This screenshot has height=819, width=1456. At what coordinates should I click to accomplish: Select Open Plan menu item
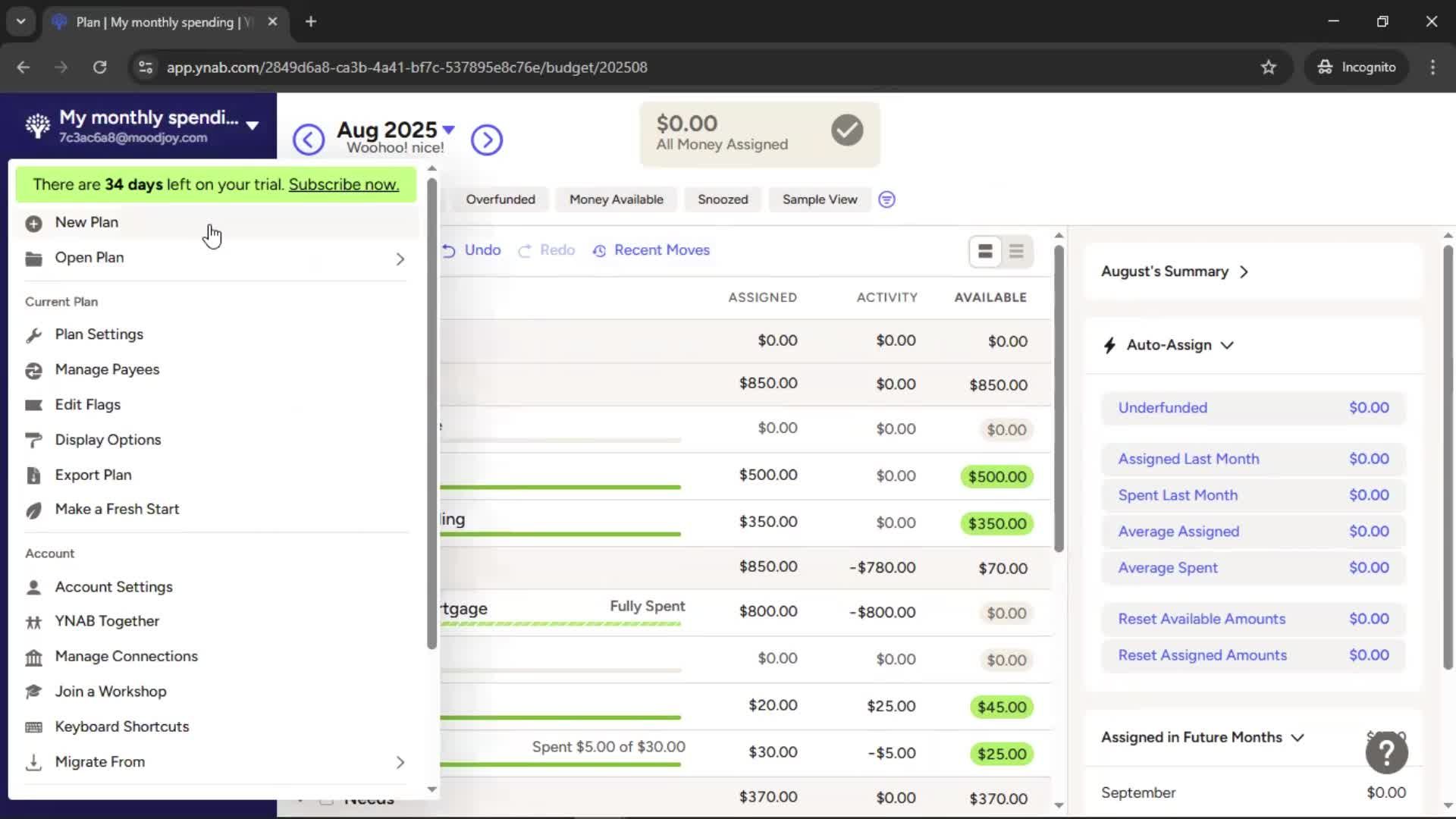coord(216,258)
